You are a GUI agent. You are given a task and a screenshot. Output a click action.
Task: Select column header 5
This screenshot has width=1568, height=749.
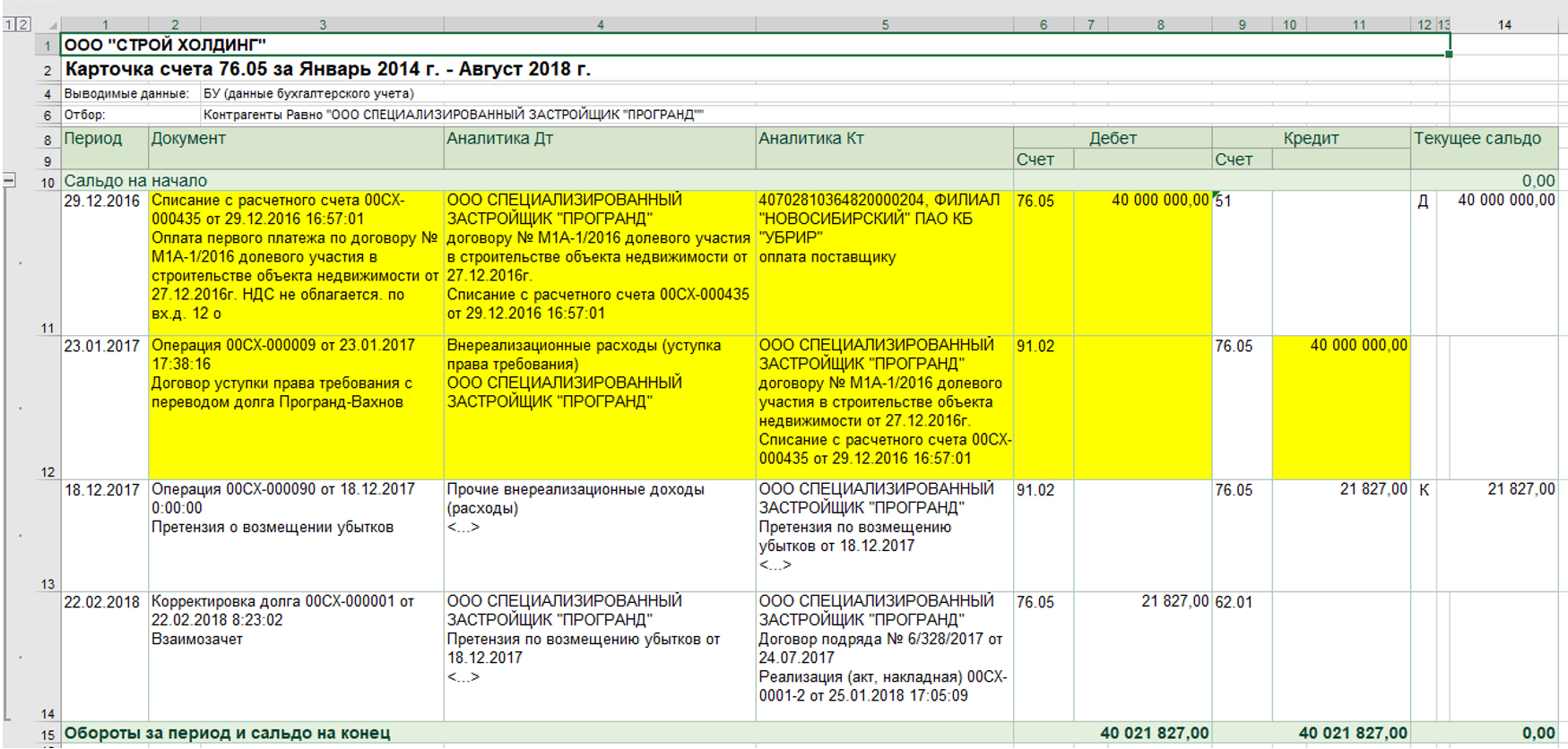click(x=885, y=24)
